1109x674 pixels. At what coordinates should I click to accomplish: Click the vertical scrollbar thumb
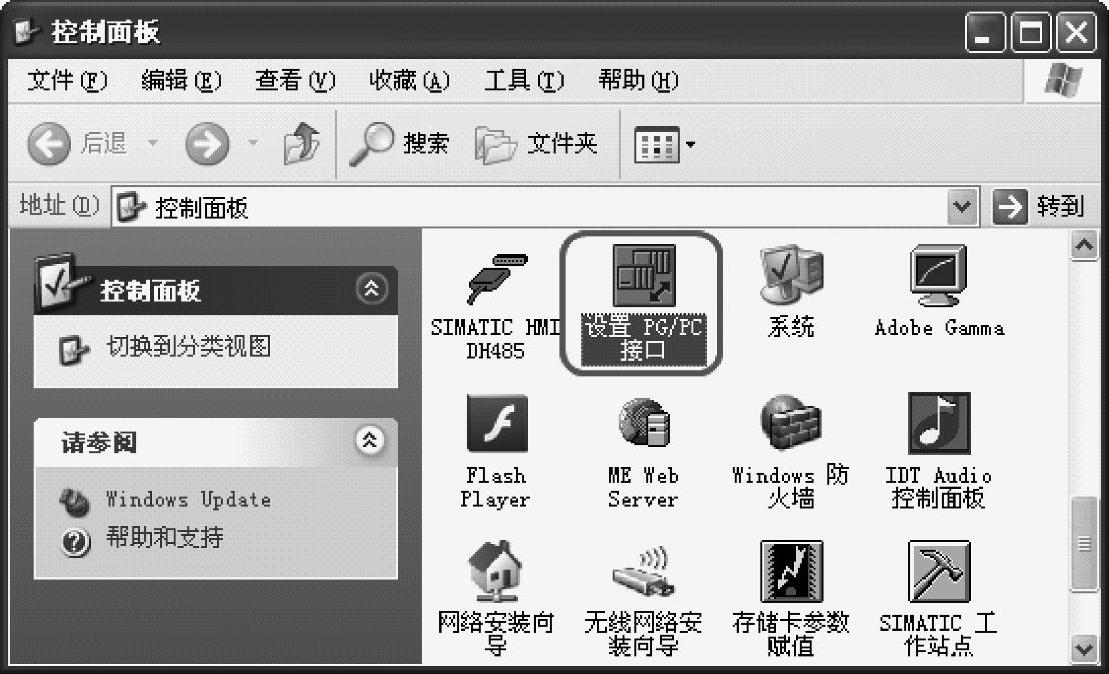coord(1084,544)
